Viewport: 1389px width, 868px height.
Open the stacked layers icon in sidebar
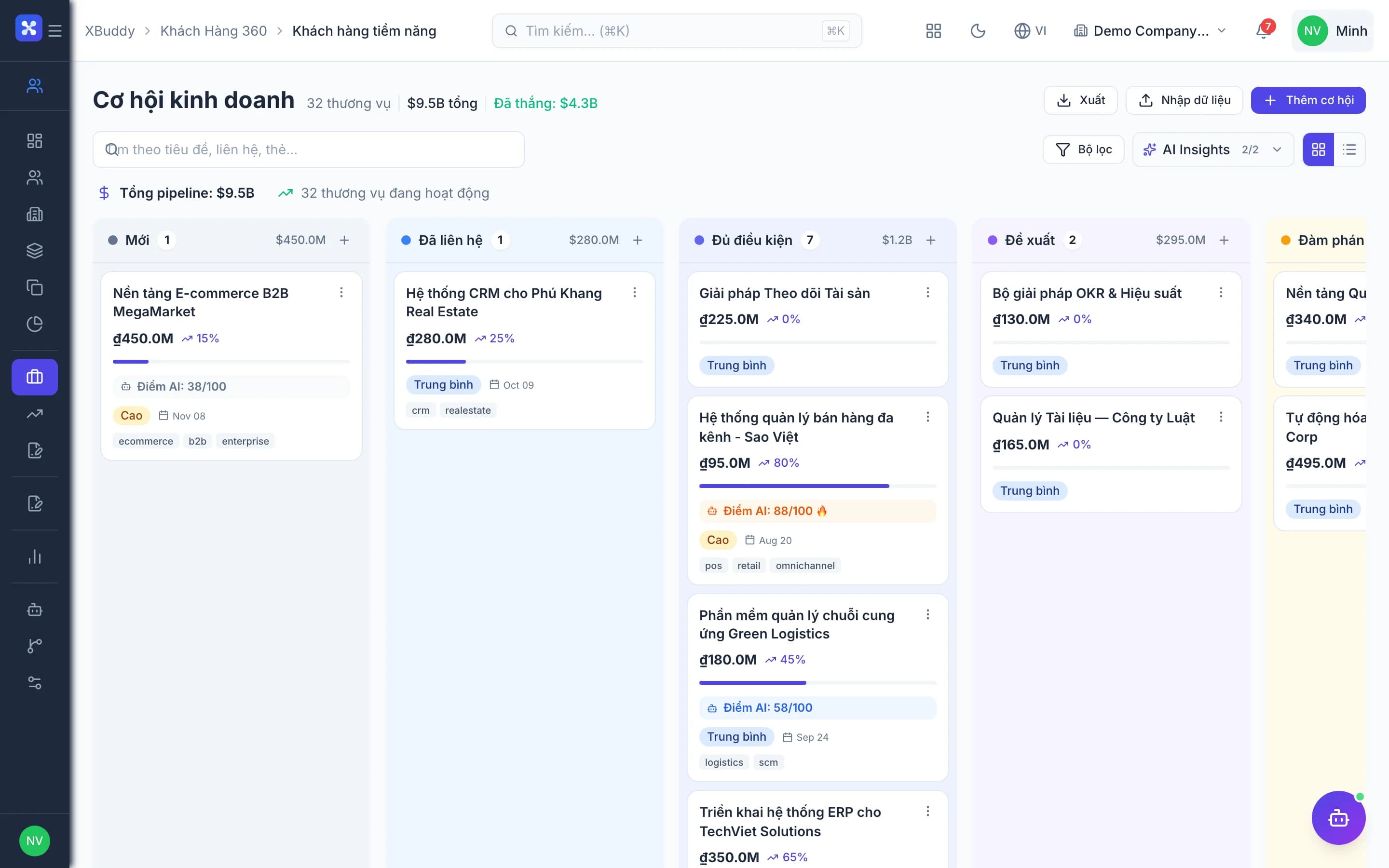34,251
